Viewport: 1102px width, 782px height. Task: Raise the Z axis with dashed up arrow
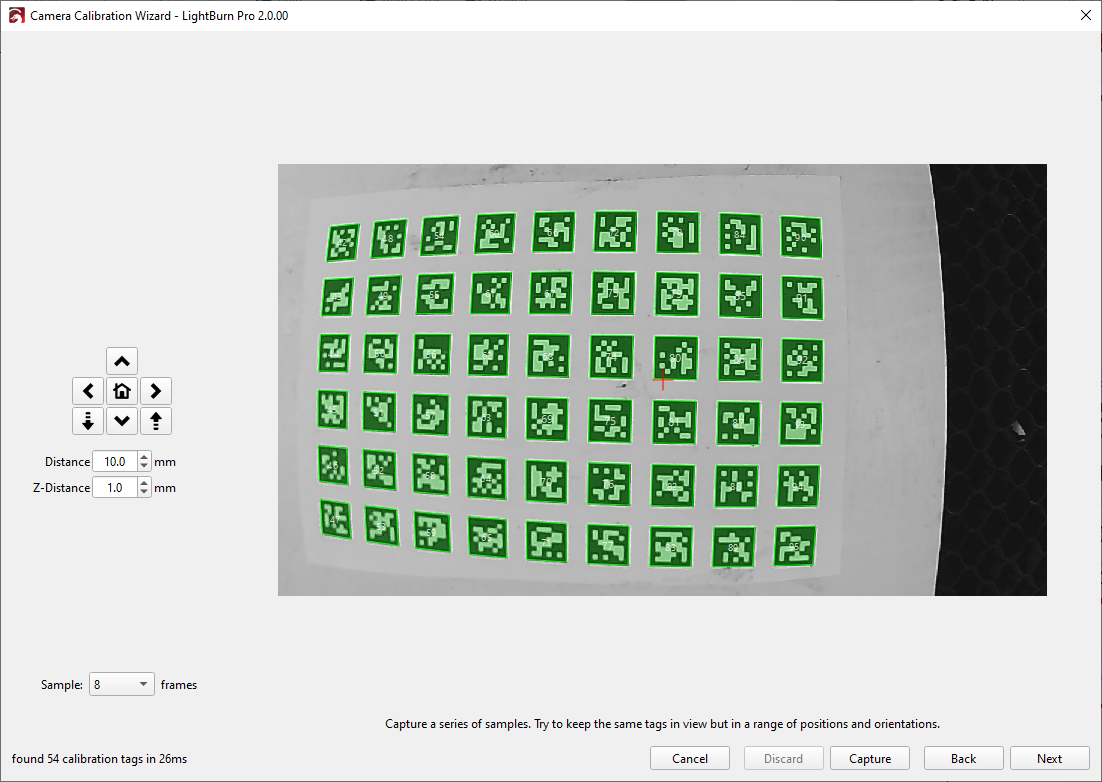click(155, 421)
